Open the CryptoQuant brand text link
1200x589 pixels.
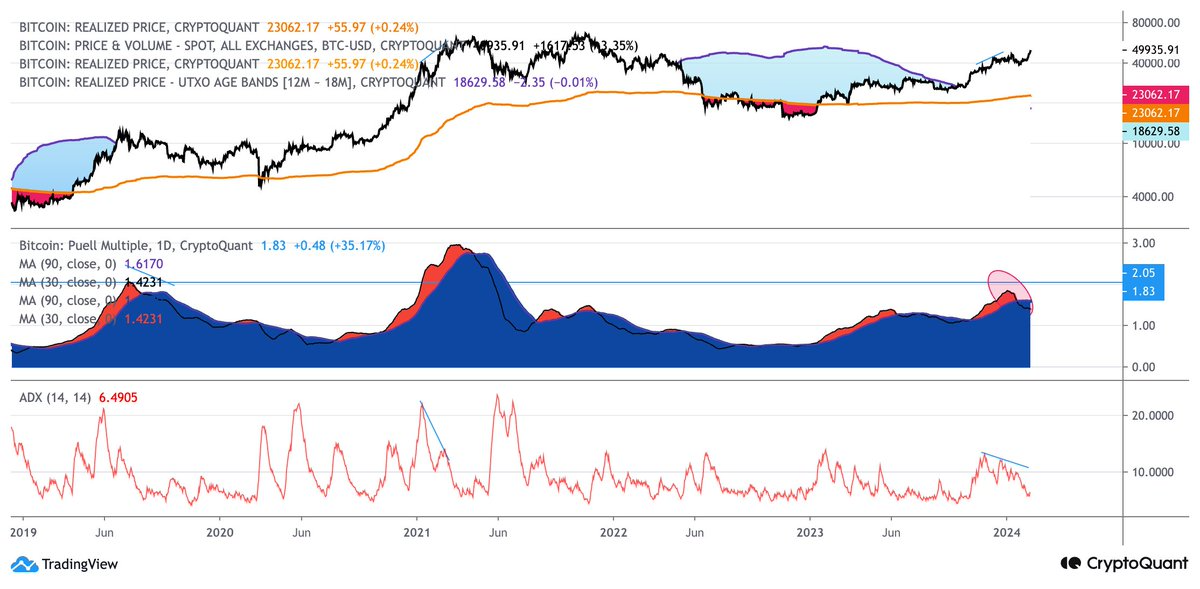pos(1134,564)
